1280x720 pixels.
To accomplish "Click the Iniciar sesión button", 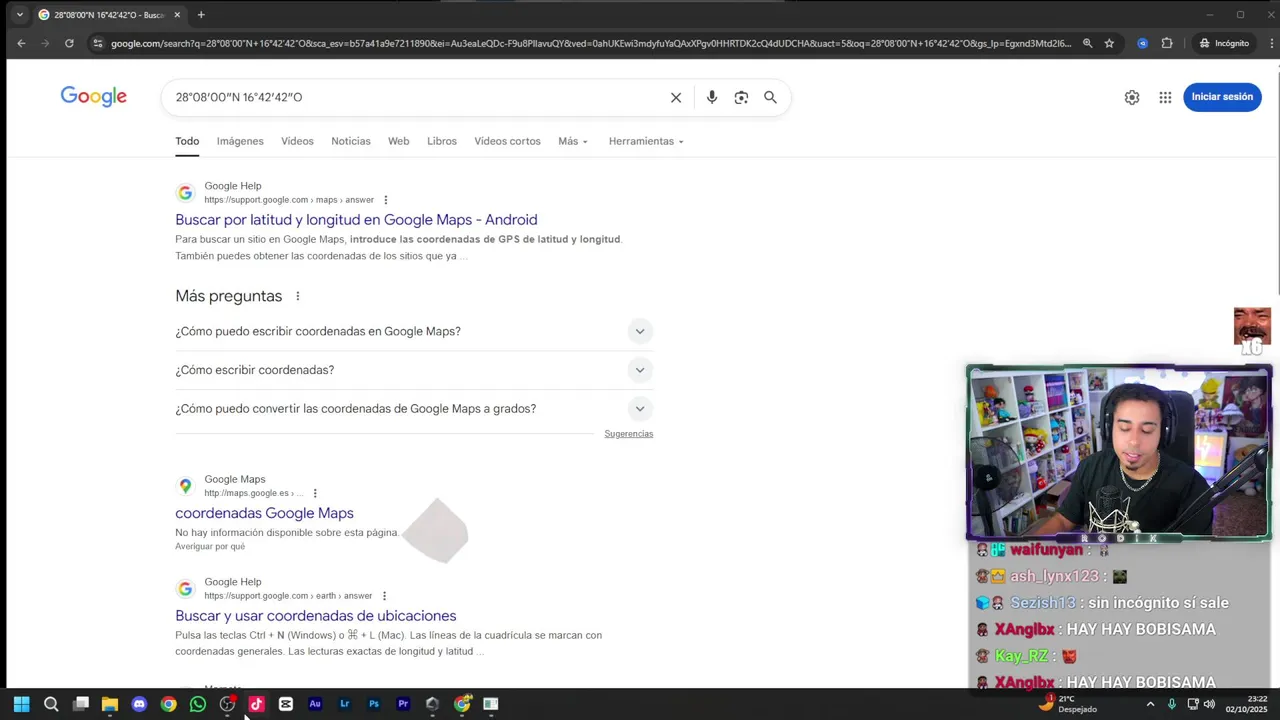I will tap(1222, 97).
